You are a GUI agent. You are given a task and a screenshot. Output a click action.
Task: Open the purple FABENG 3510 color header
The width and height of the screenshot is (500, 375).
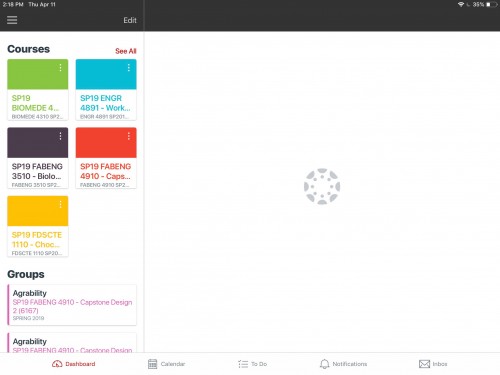38,143
